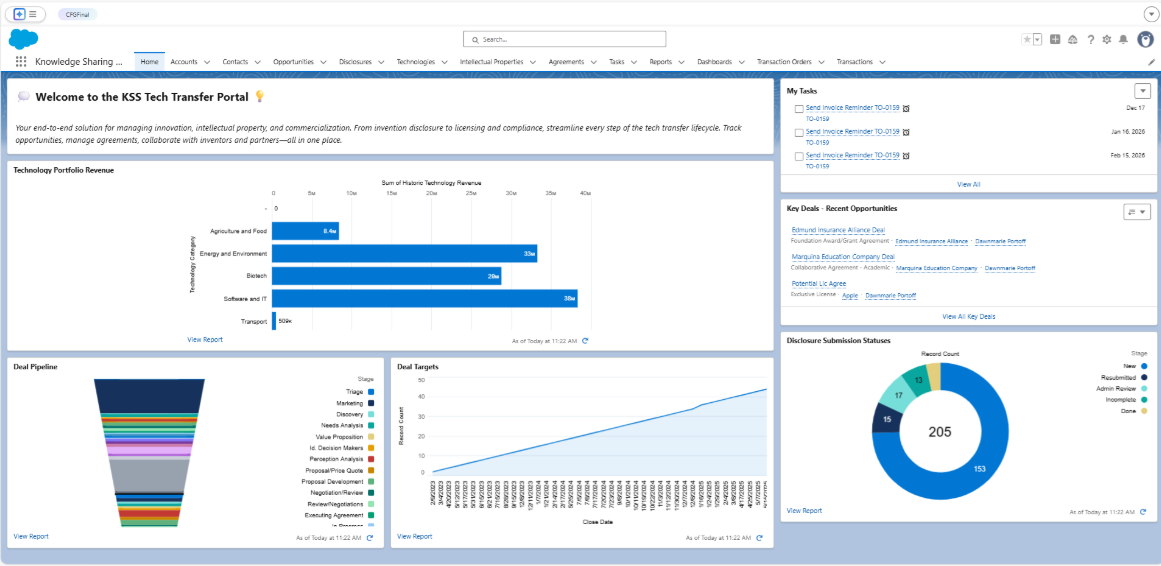Screen dimensions: 1161x566
Task: Click the Triage legend color swatch
Action: (371, 392)
